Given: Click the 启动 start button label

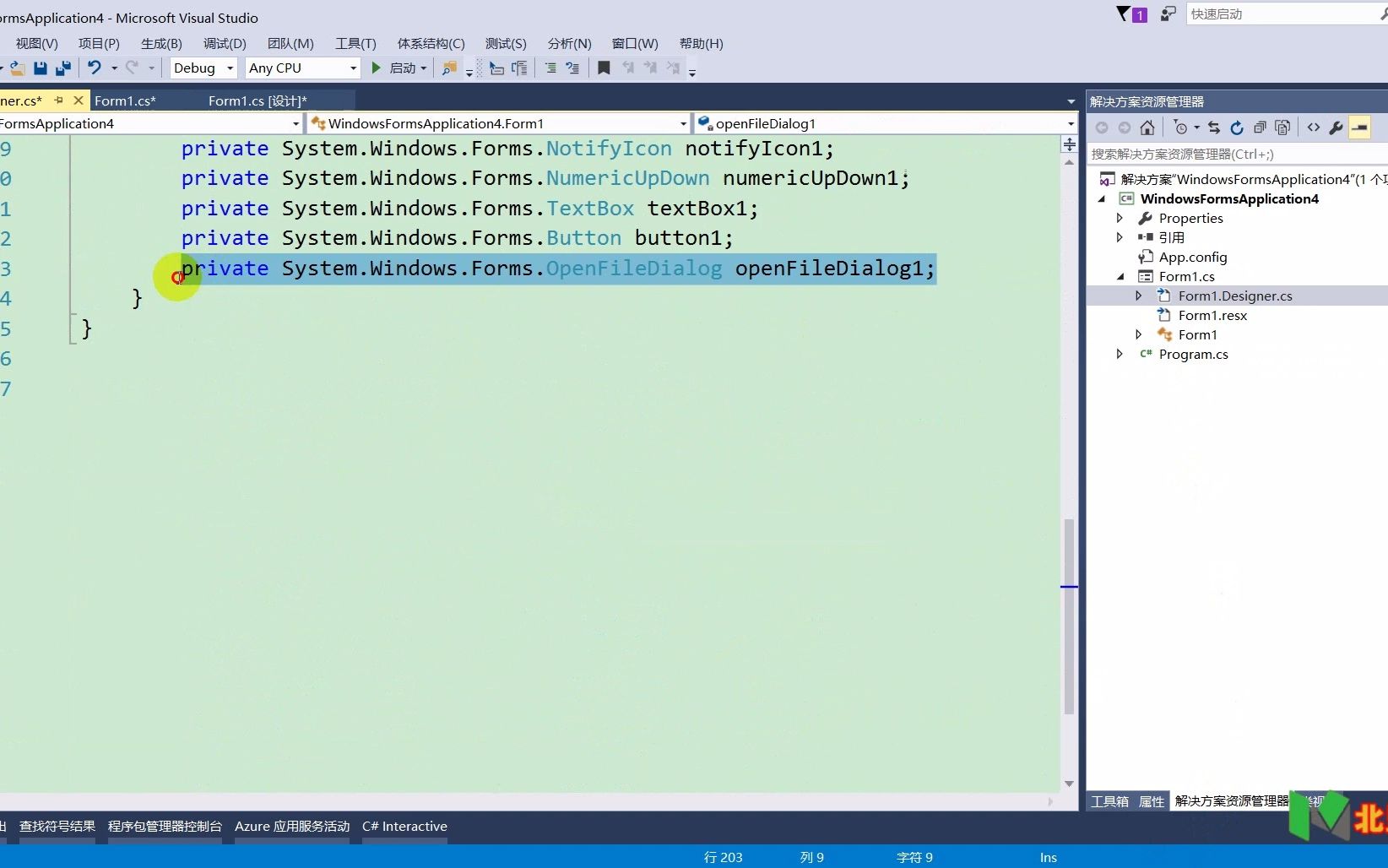Looking at the screenshot, I should (403, 68).
